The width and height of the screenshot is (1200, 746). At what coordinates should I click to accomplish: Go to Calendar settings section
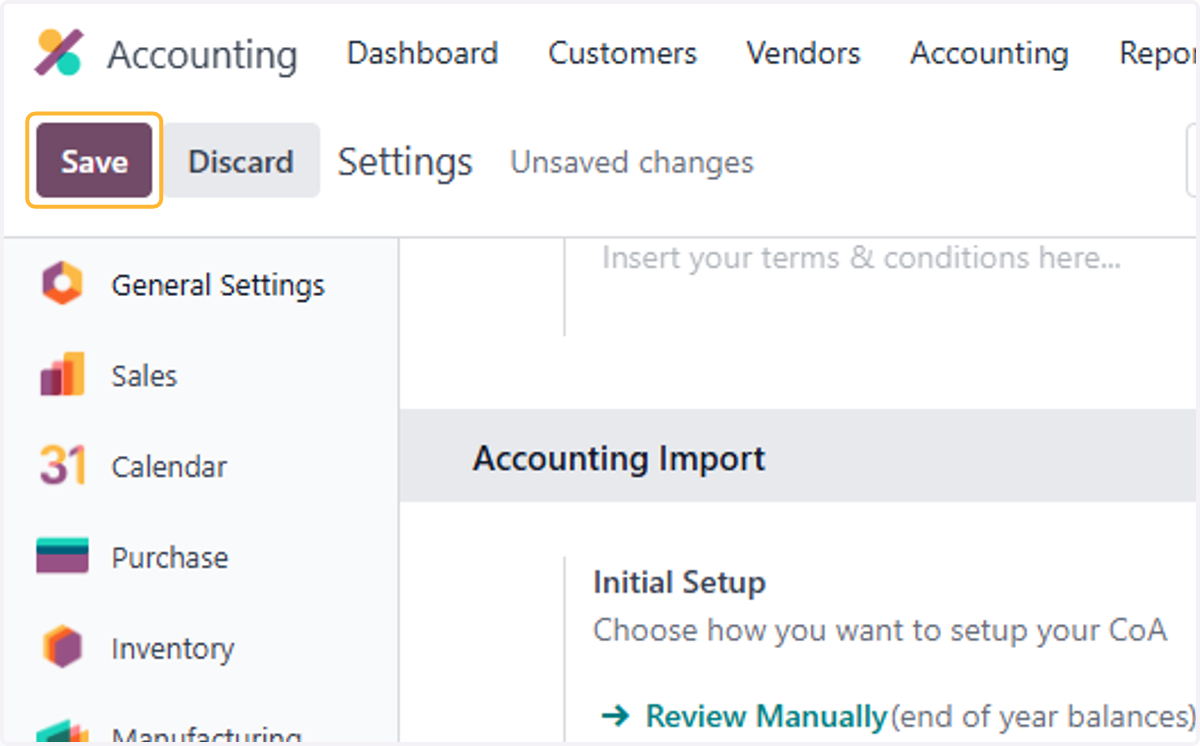pyautogui.click(x=169, y=467)
